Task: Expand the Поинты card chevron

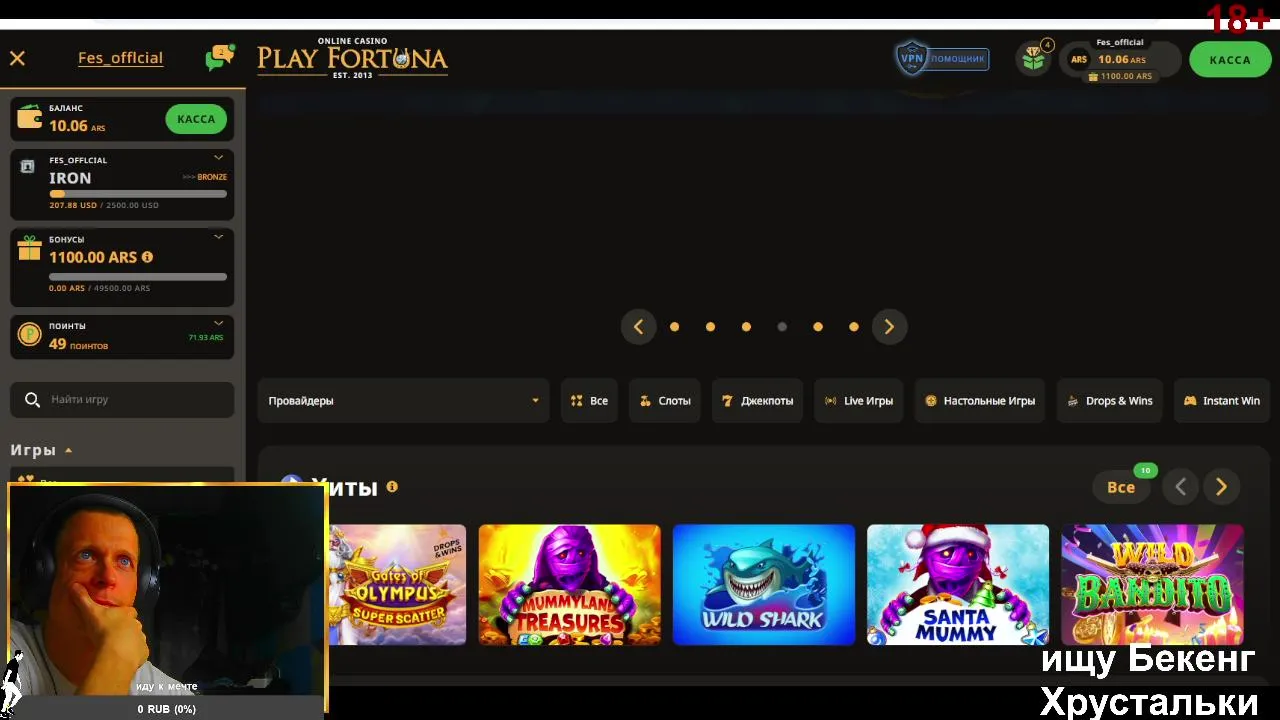Action: pyautogui.click(x=218, y=323)
